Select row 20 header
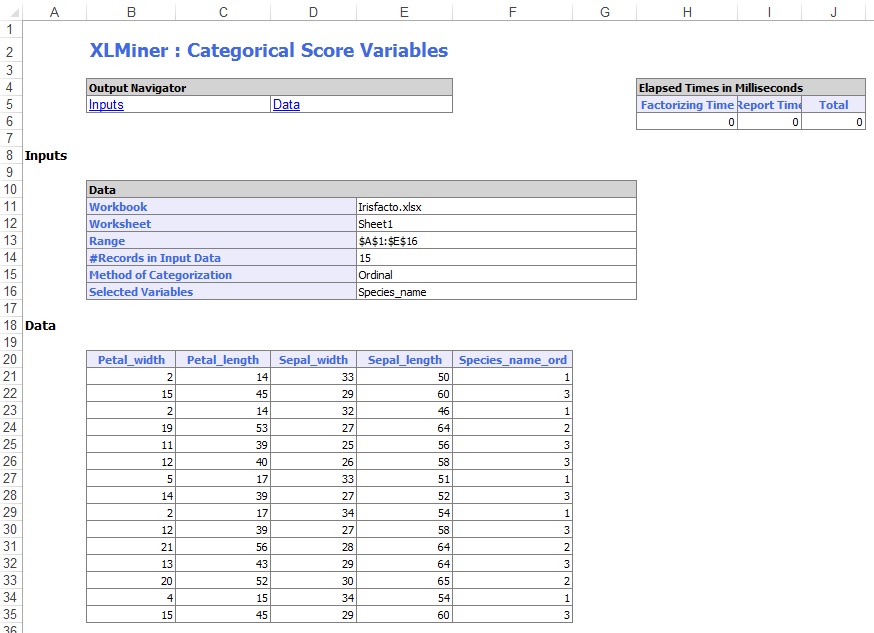The width and height of the screenshot is (874, 633). [10, 360]
